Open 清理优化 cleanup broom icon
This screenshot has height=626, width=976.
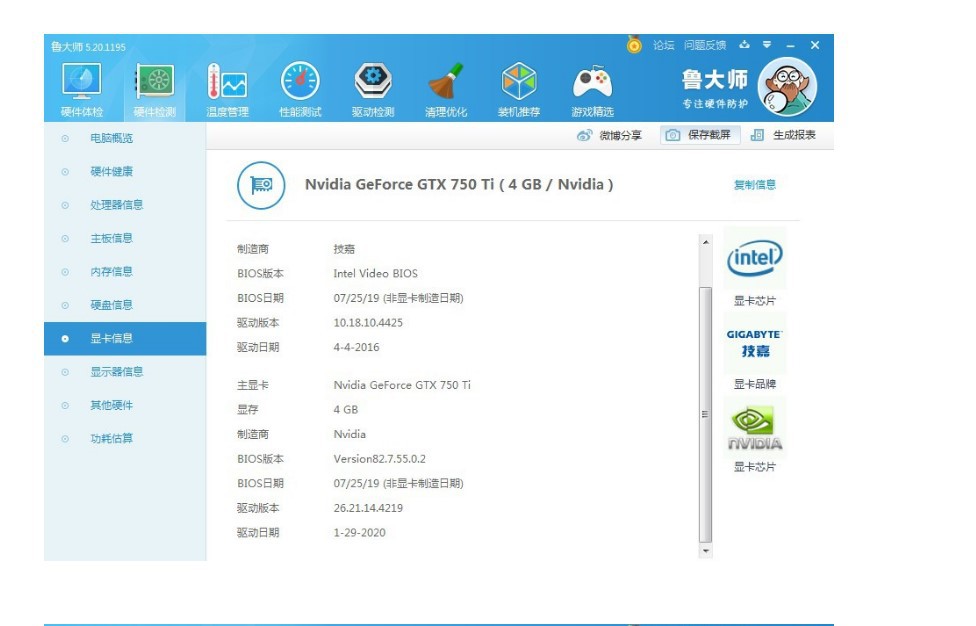pos(446,90)
